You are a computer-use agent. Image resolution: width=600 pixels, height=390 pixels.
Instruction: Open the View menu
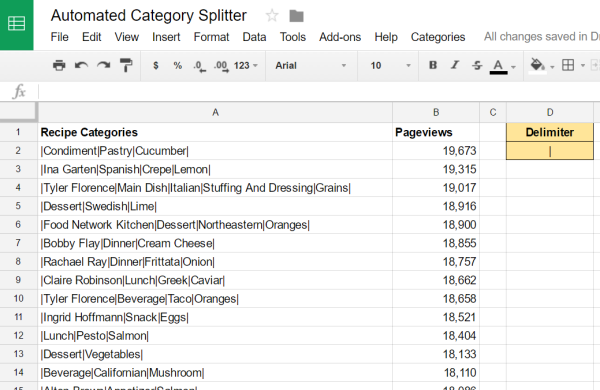coord(127,37)
